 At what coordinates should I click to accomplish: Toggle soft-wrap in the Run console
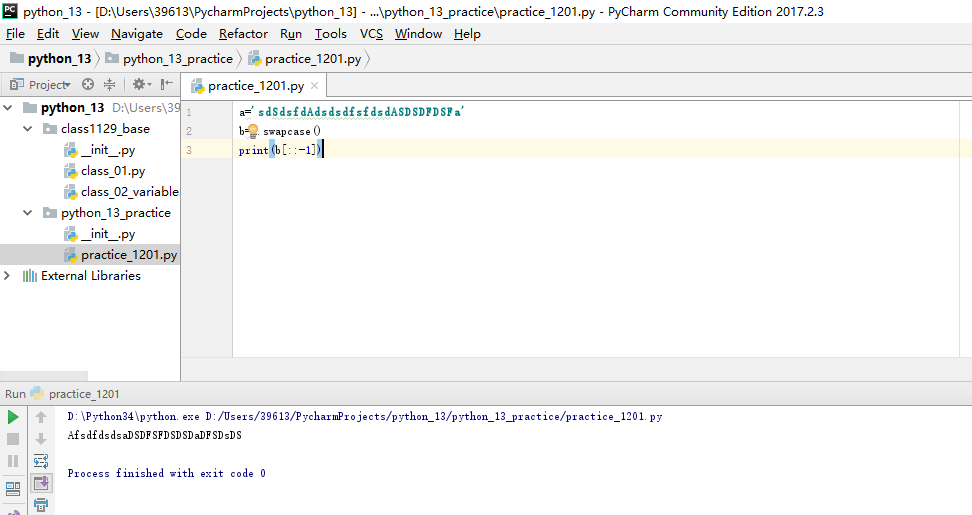(41, 461)
